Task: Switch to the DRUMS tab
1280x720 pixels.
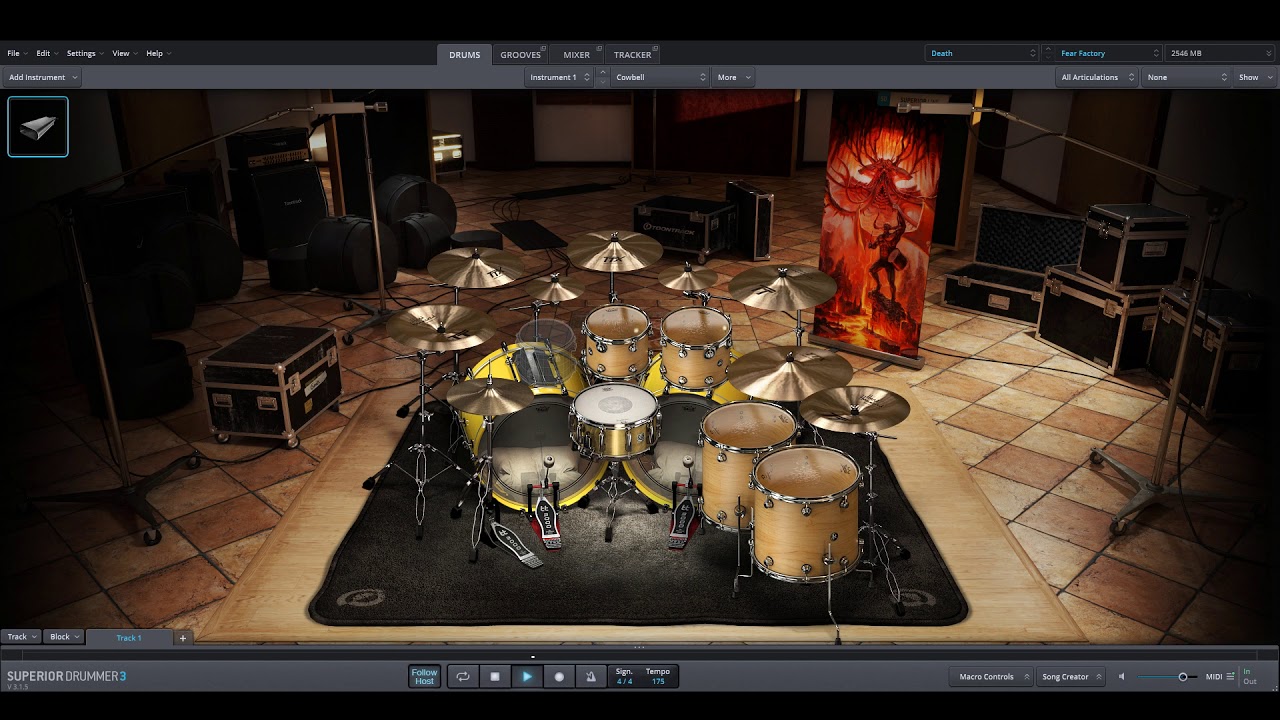Action: tap(464, 55)
